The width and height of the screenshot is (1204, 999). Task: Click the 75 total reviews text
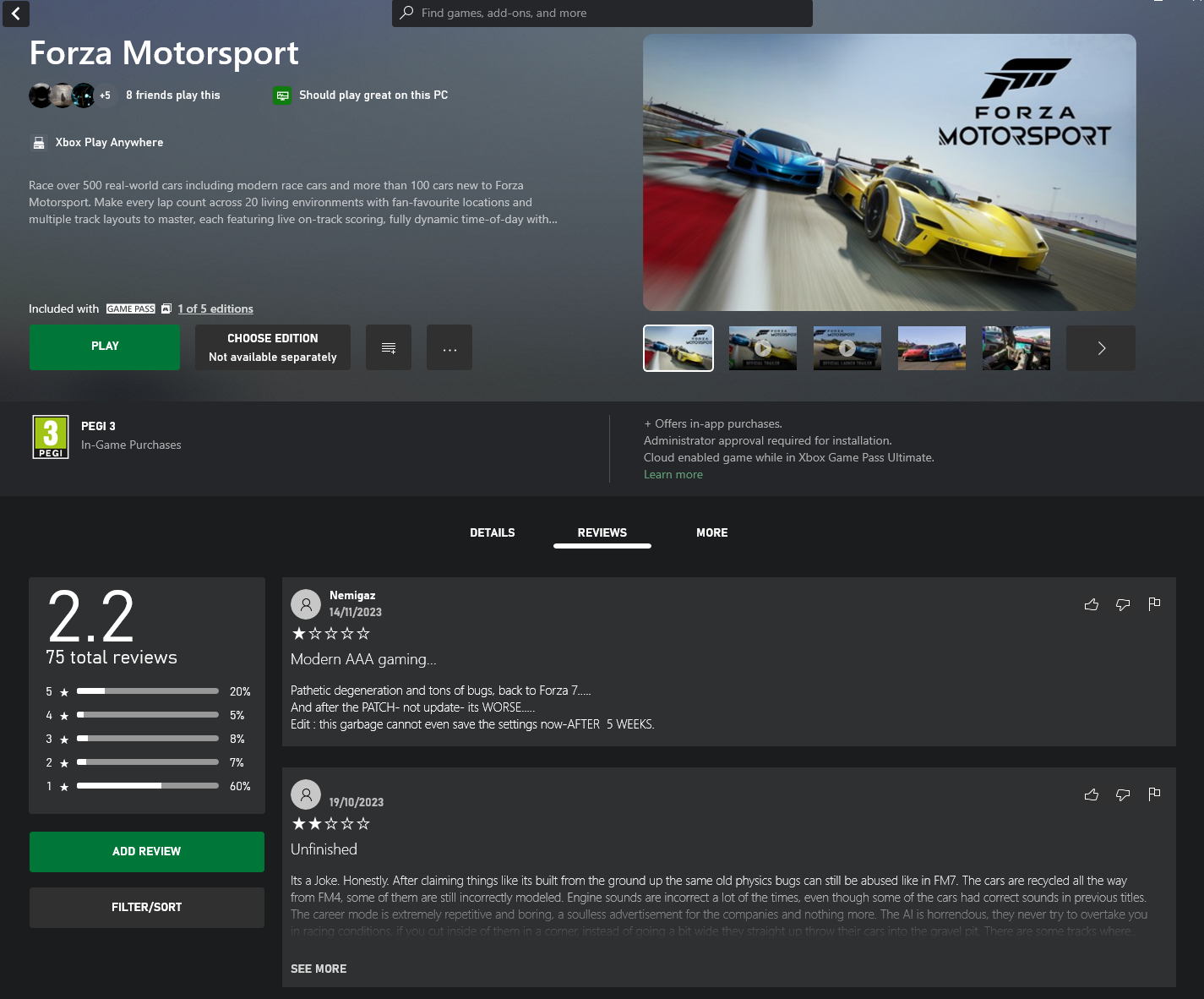click(x=112, y=658)
